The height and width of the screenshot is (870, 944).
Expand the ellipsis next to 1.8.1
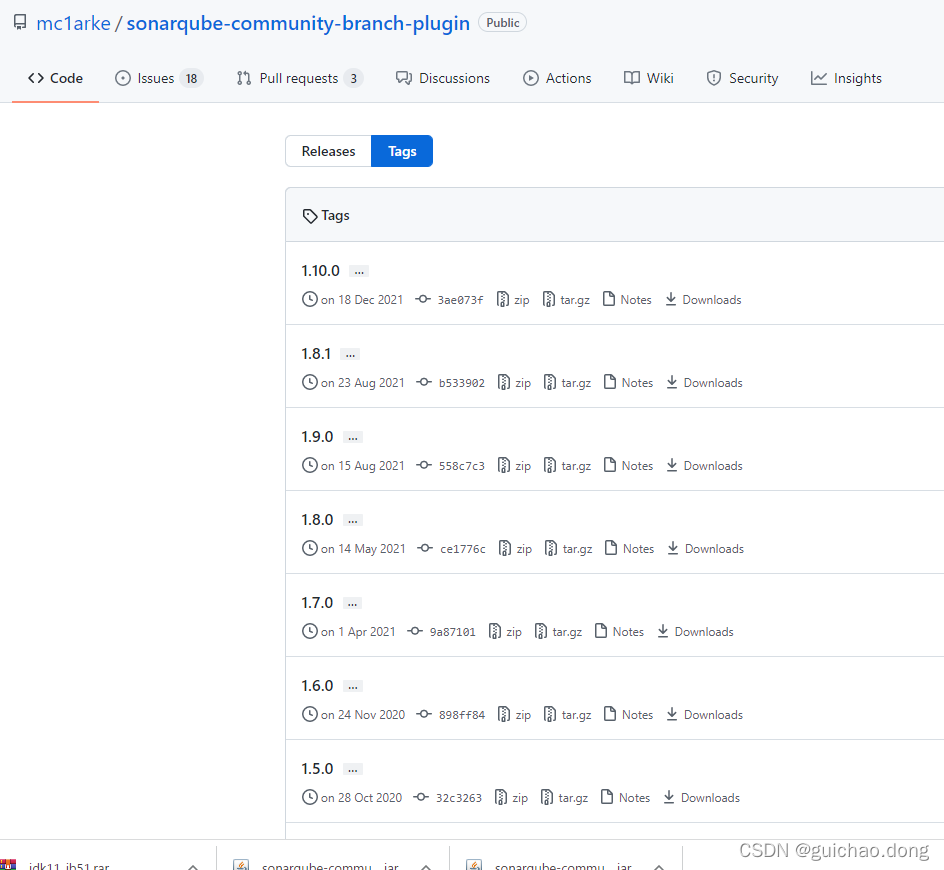pyautogui.click(x=350, y=355)
